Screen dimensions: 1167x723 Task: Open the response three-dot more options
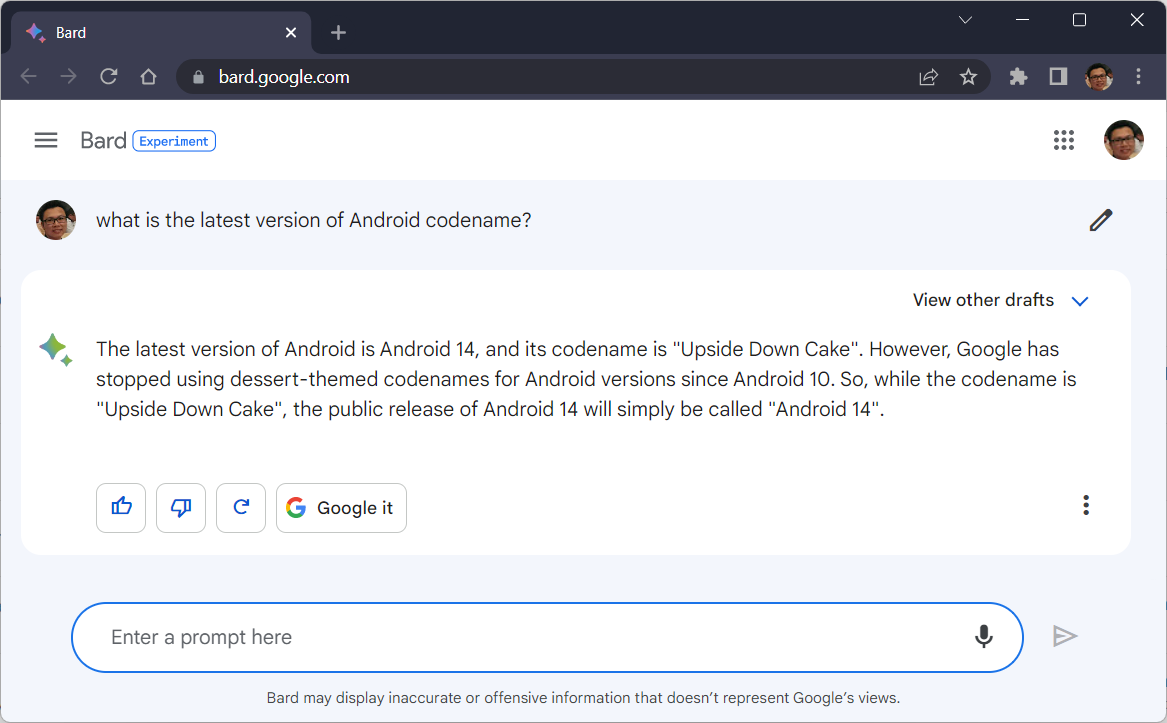1086,506
